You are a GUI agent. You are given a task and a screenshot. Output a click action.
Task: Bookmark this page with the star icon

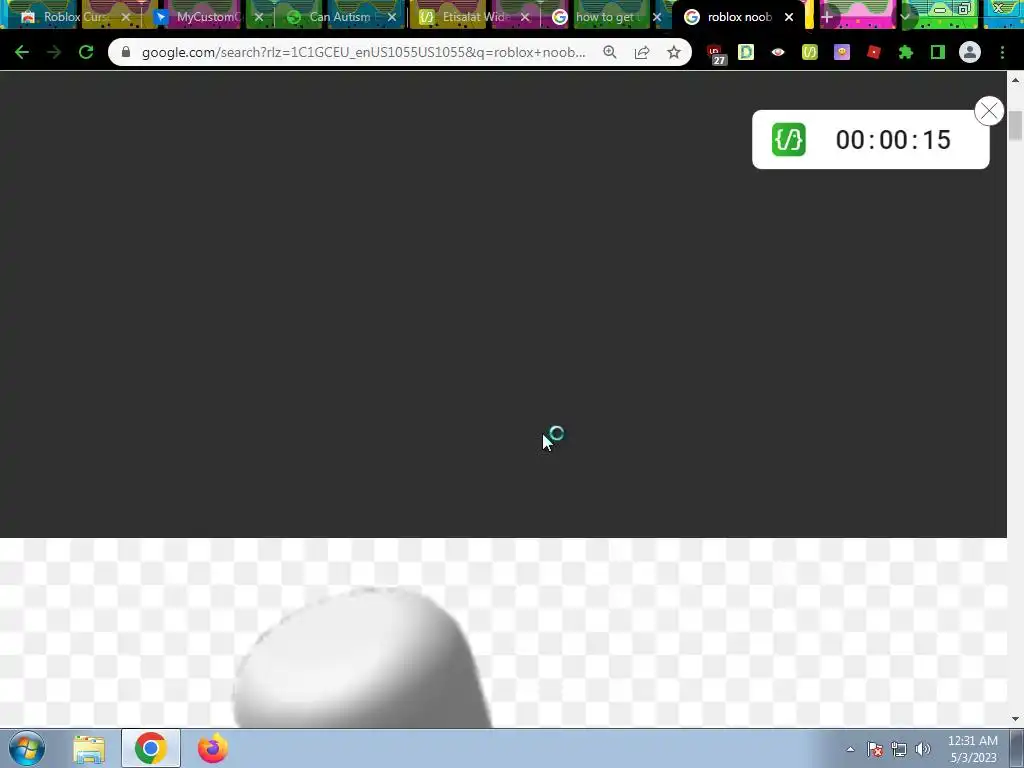tap(674, 52)
